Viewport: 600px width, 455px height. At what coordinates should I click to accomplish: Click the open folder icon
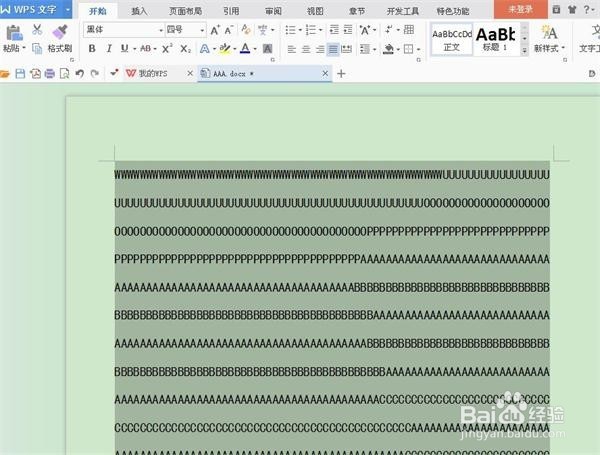coord(5,73)
